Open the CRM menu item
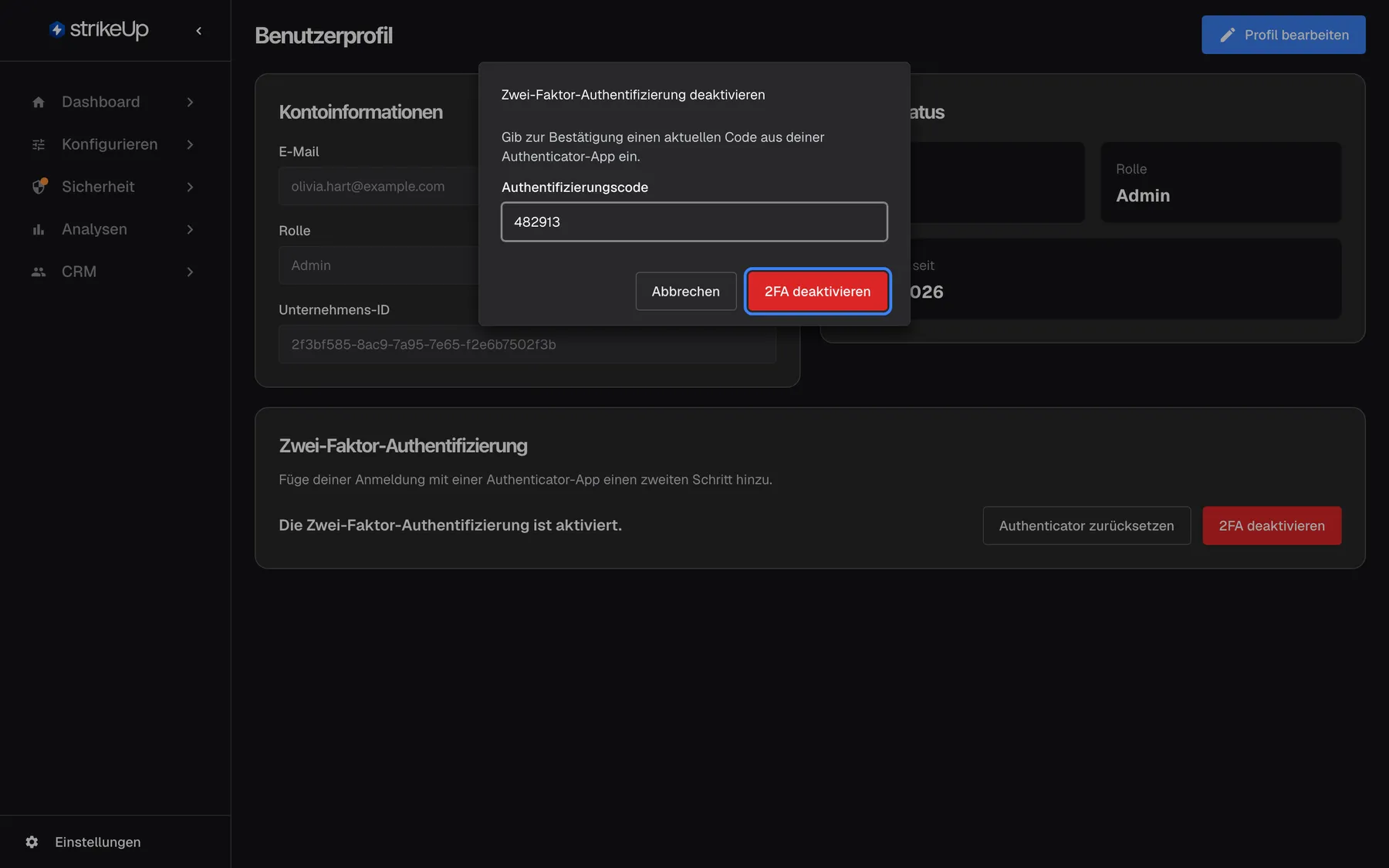Image resolution: width=1389 pixels, height=868 pixels. [x=114, y=272]
